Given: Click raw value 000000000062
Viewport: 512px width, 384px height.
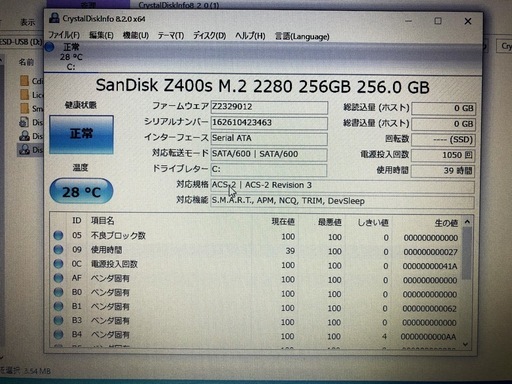Looking at the screenshot, I should [x=429, y=309].
